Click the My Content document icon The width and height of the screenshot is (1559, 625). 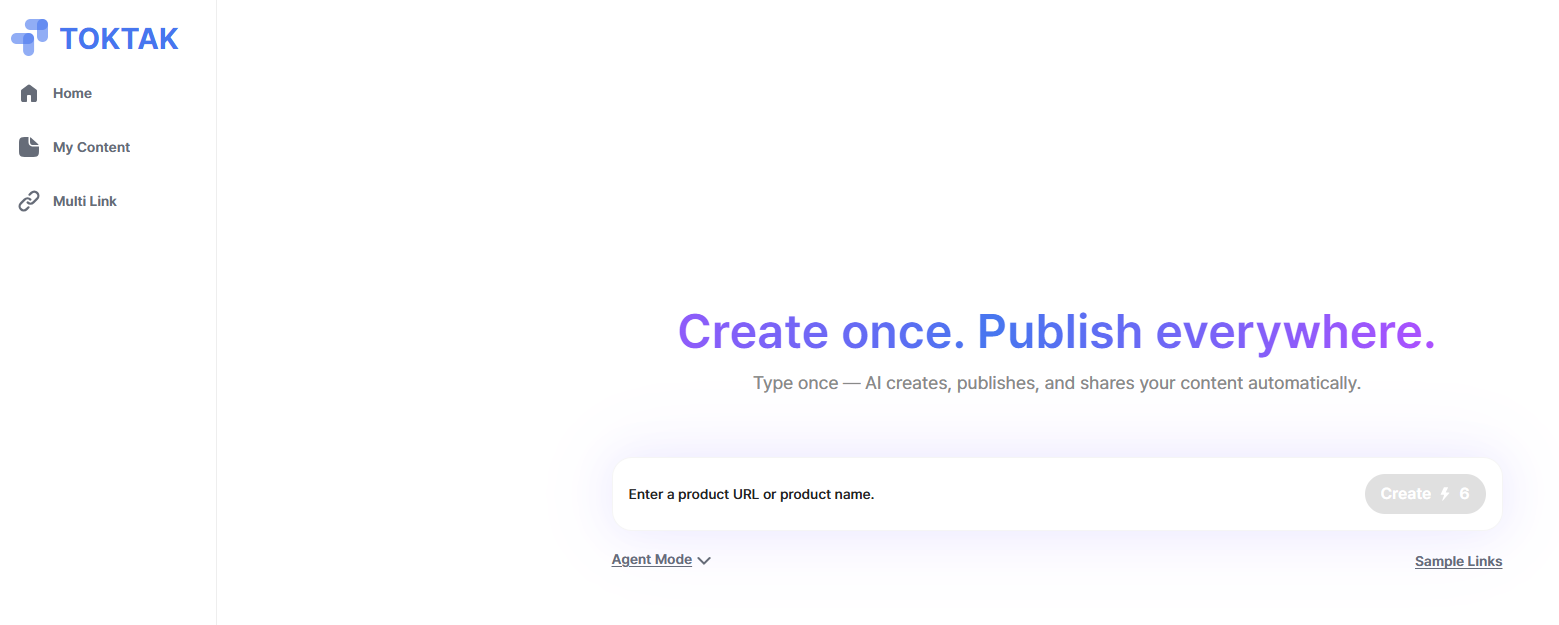[29, 147]
